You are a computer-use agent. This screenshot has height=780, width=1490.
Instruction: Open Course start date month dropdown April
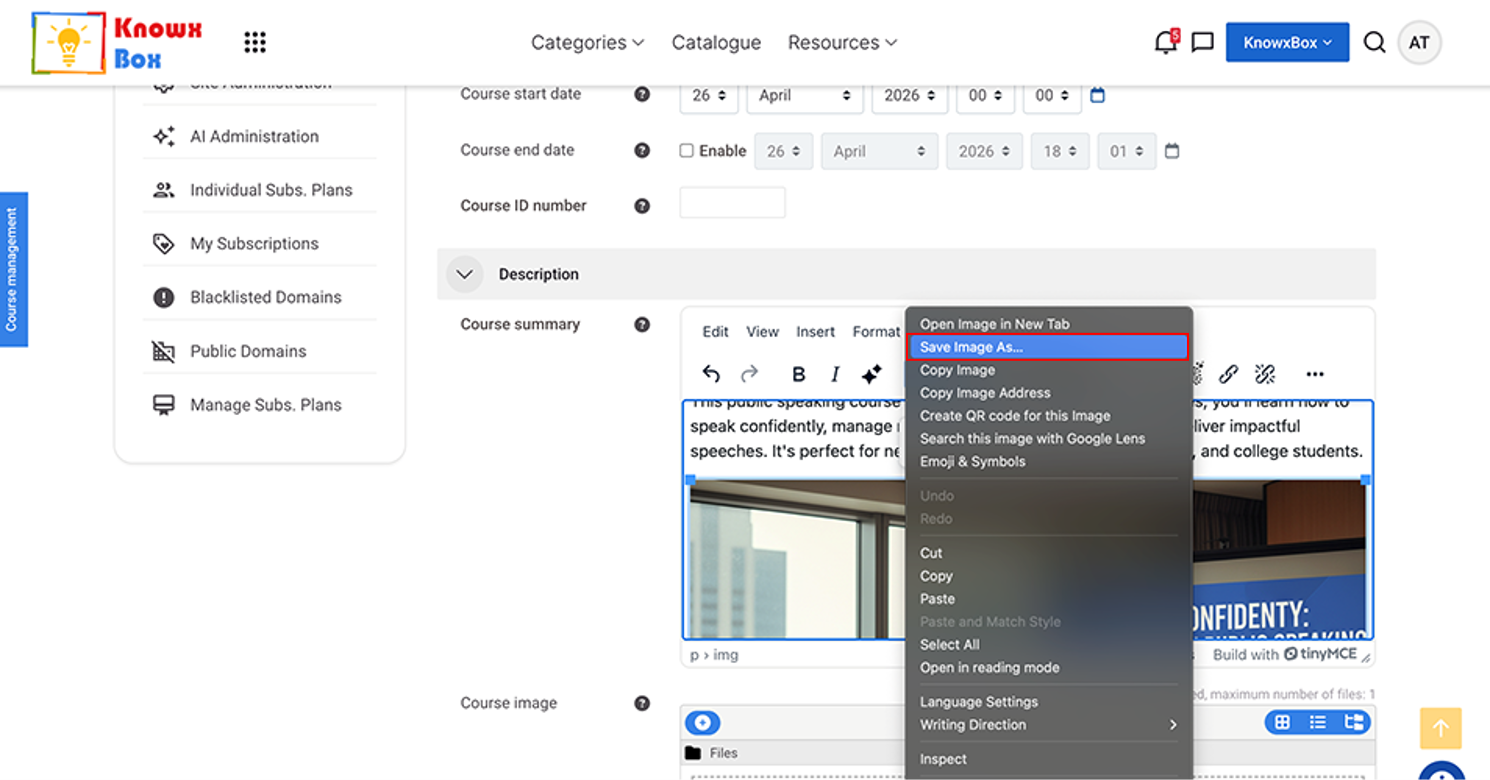coord(805,95)
